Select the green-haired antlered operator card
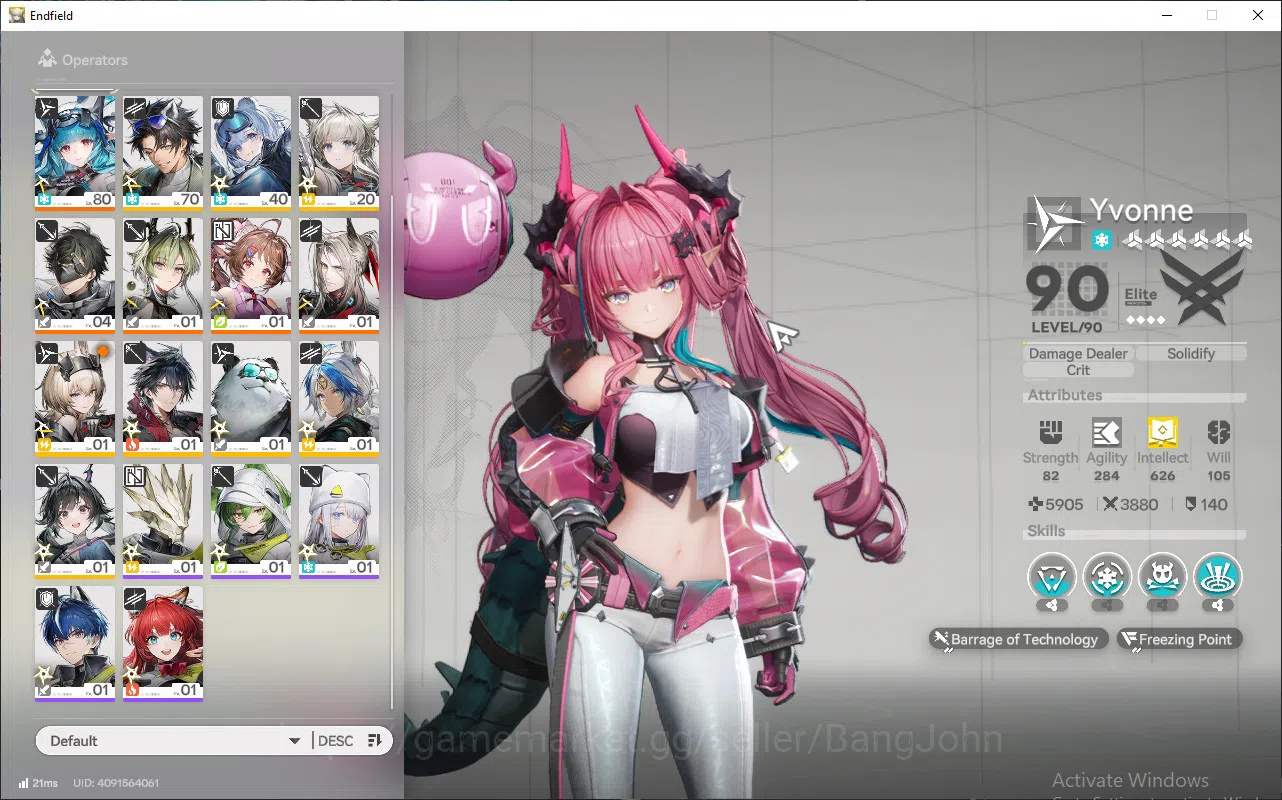1282x800 pixels. pos(163,275)
